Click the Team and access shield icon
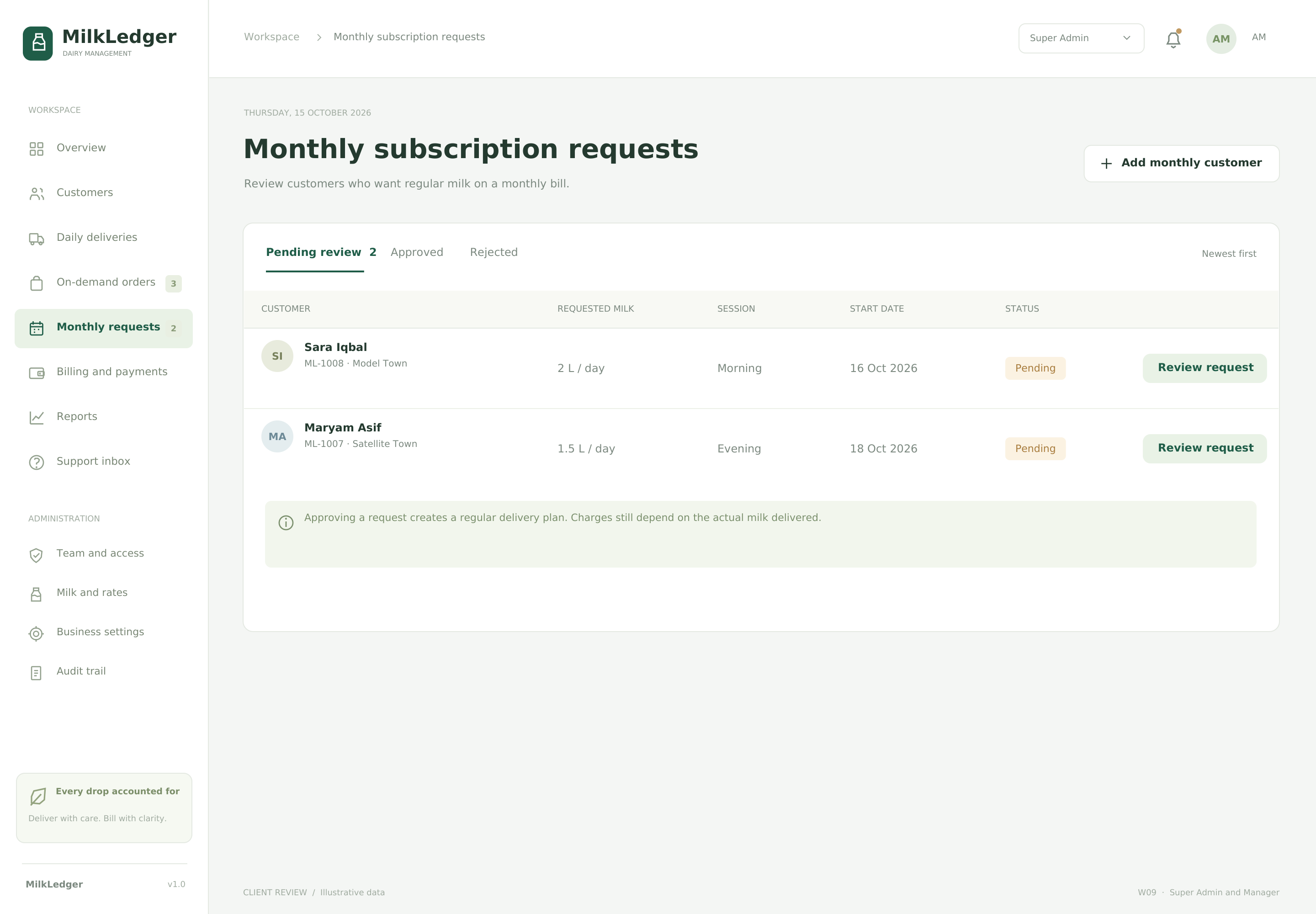Screen dimensions: 1316x914 point(36,555)
